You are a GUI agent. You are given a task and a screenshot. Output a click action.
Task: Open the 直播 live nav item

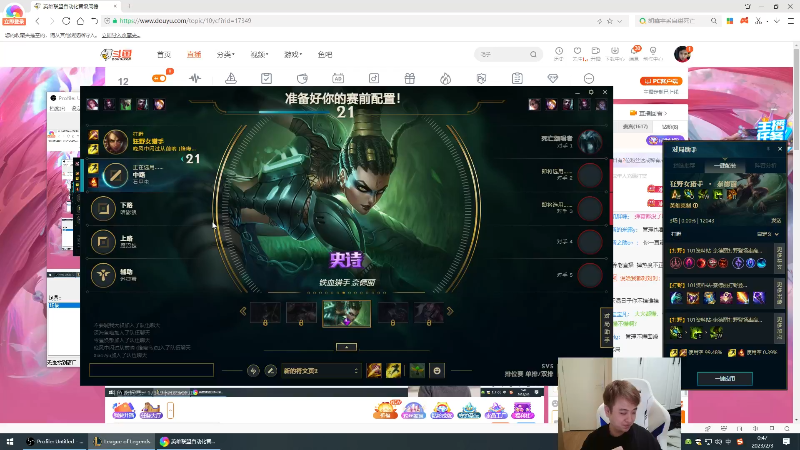(194, 55)
